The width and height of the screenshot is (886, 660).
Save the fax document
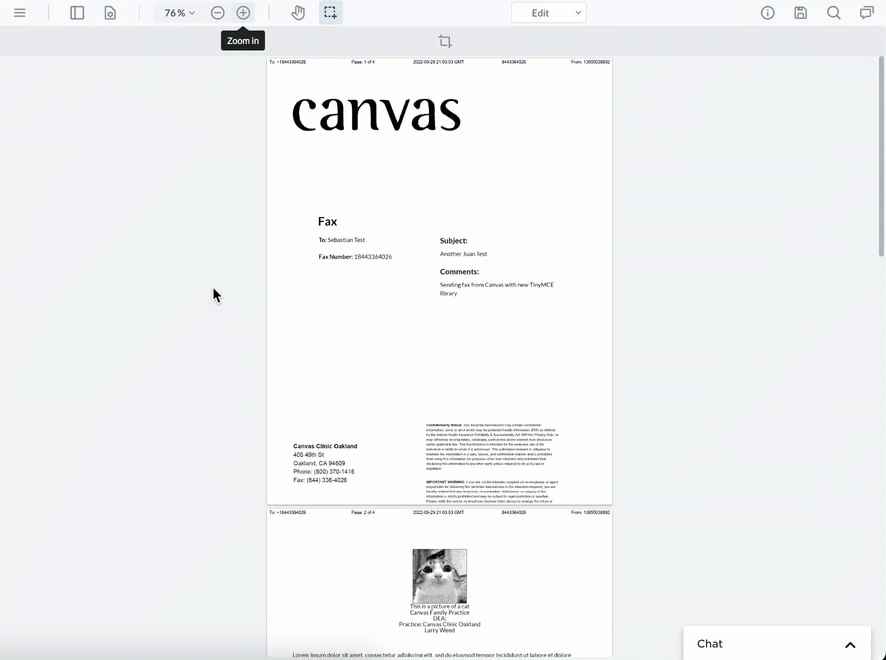[800, 13]
